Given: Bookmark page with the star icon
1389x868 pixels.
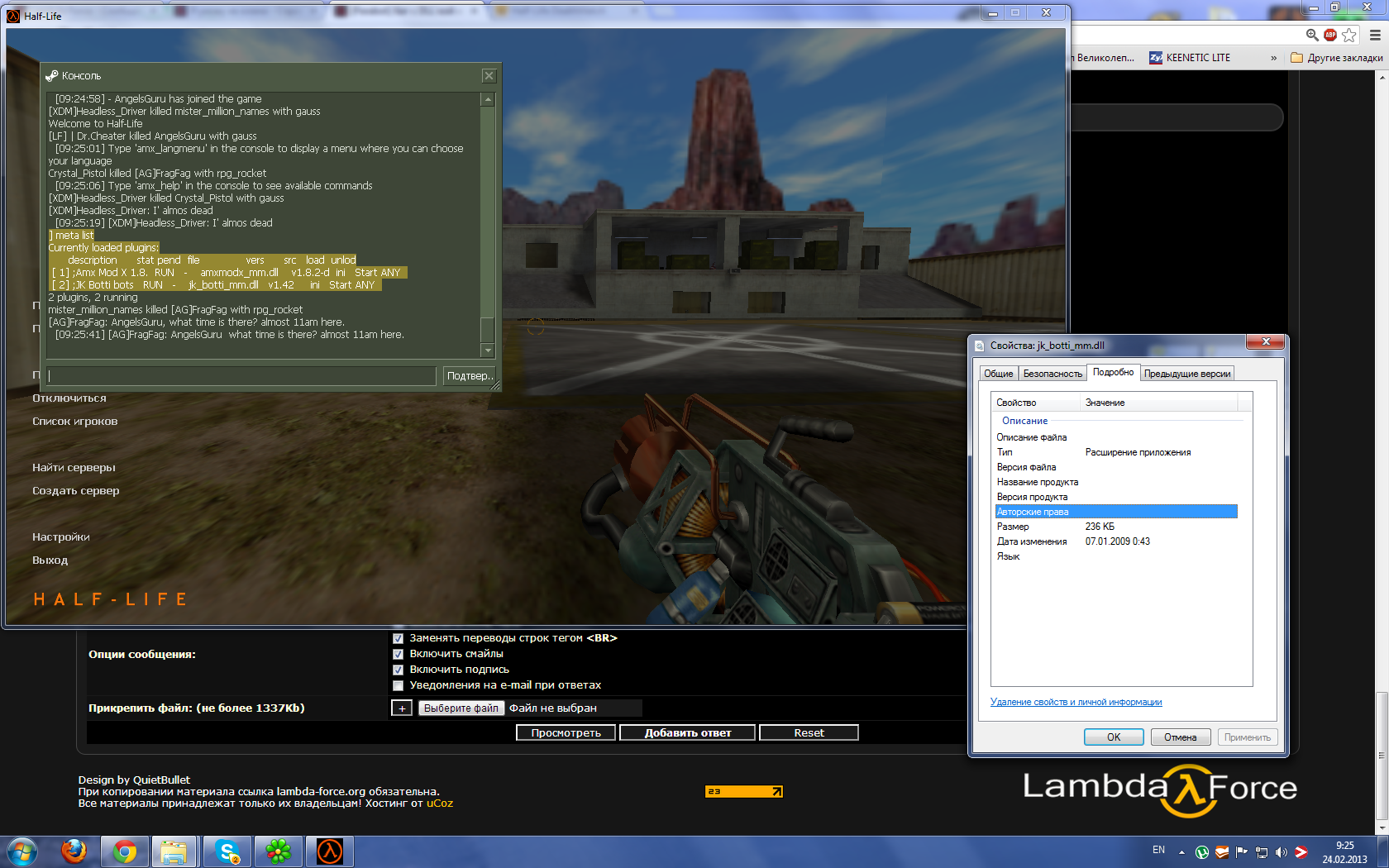Looking at the screenshot, I should (x=1349, y=35).
